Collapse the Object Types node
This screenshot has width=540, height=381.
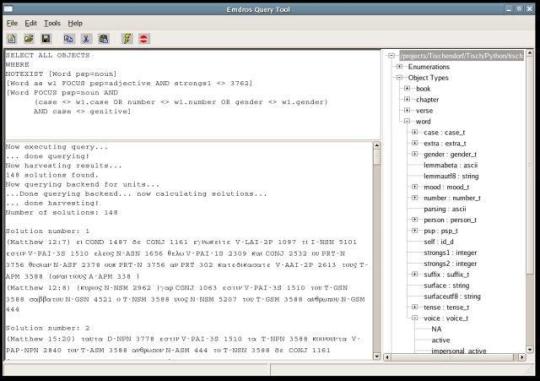point(399,78)
